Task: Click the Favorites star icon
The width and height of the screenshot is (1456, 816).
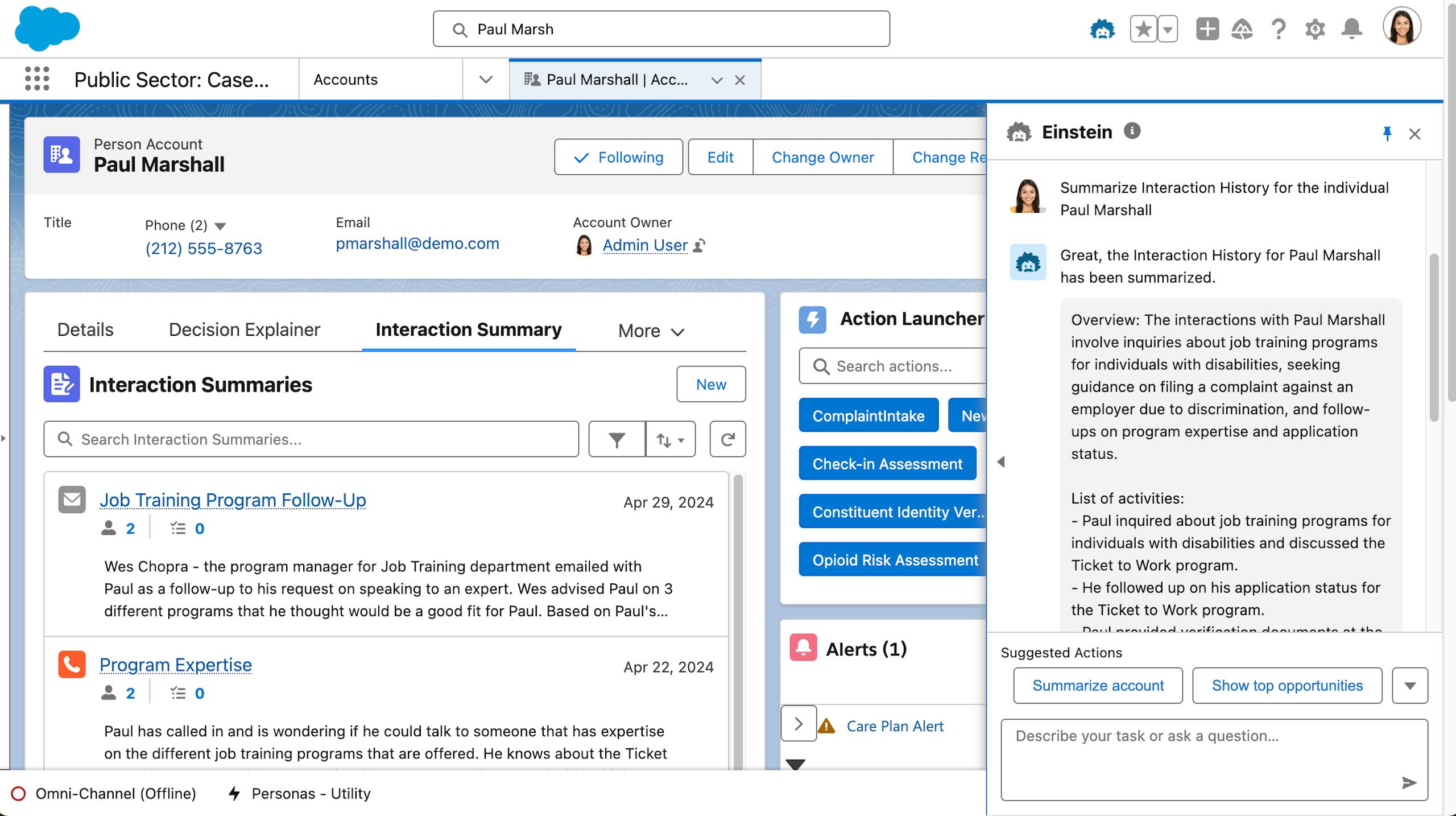Action: [x=1143, y=29]
